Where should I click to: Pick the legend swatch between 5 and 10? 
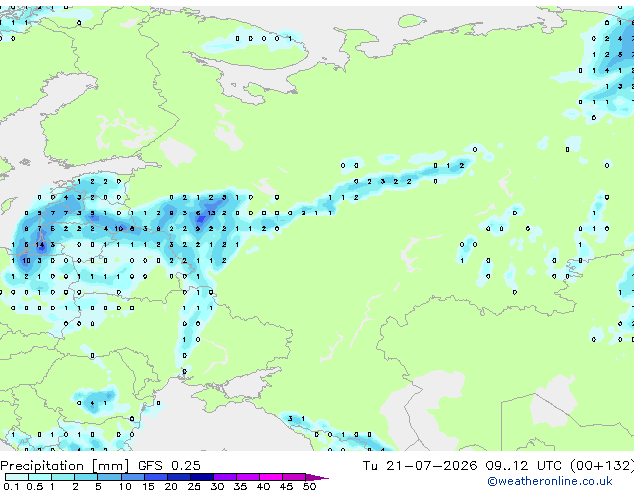point(109,477)
